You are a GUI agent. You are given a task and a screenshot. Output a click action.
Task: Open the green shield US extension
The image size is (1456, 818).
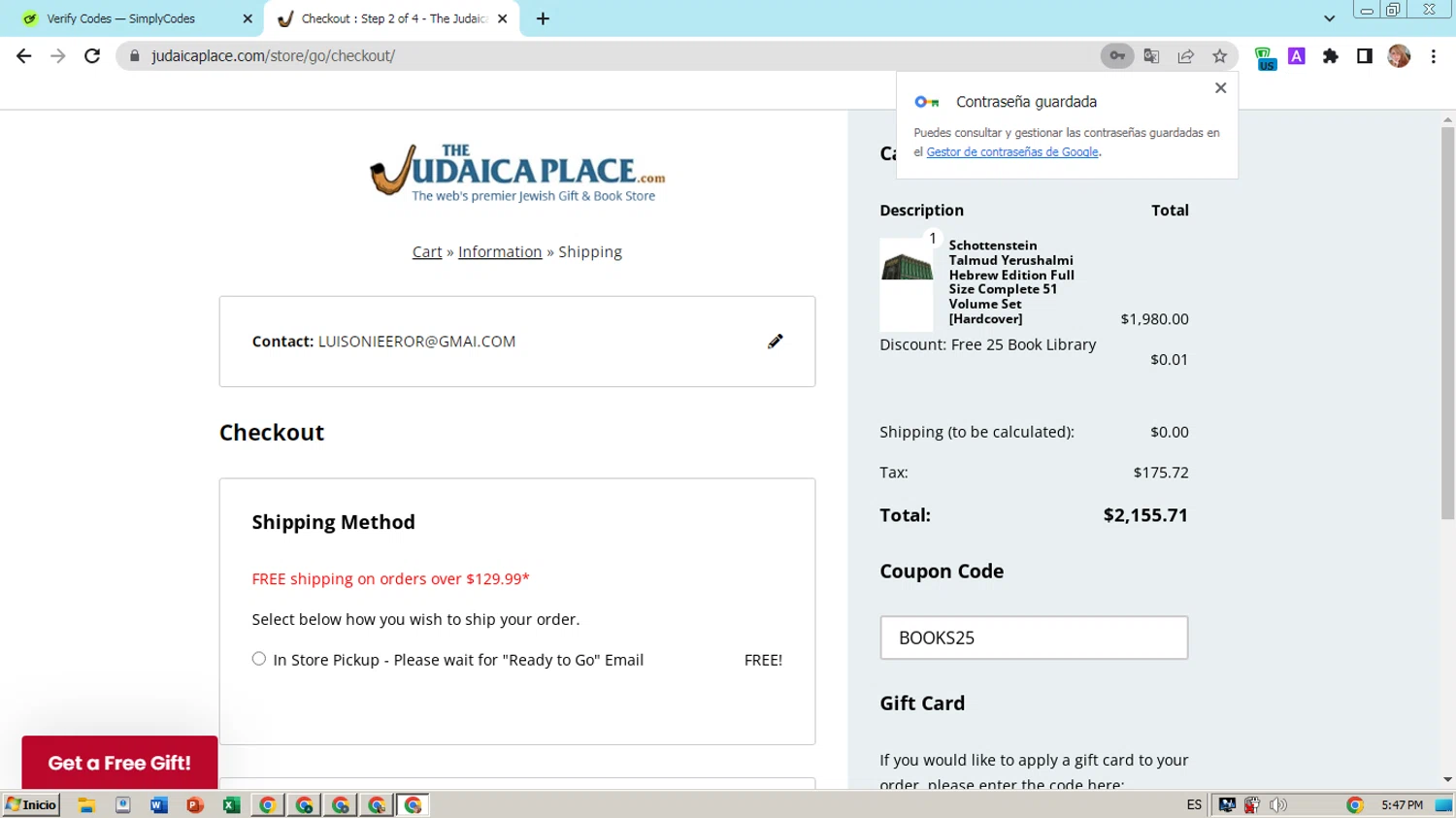coord(1265,58)
